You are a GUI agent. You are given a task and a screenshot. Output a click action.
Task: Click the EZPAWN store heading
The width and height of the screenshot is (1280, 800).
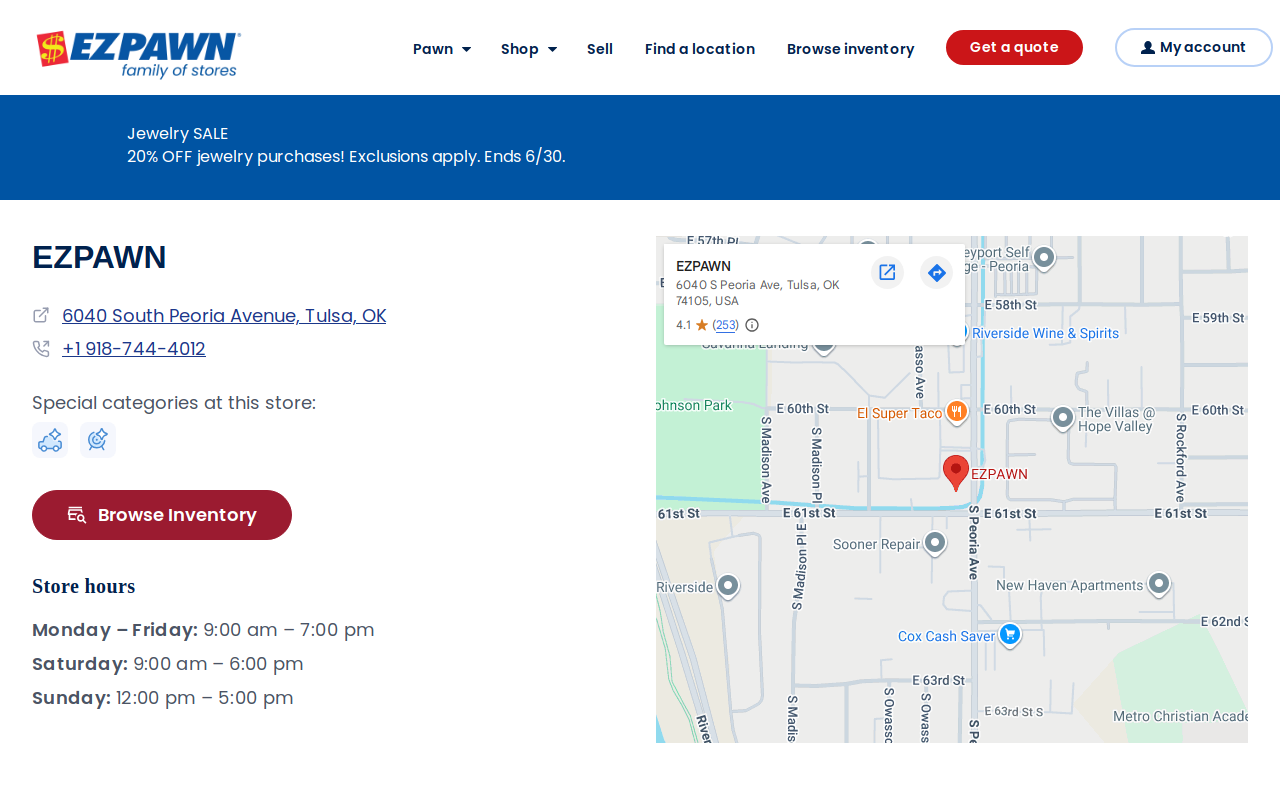click(99, 257)
